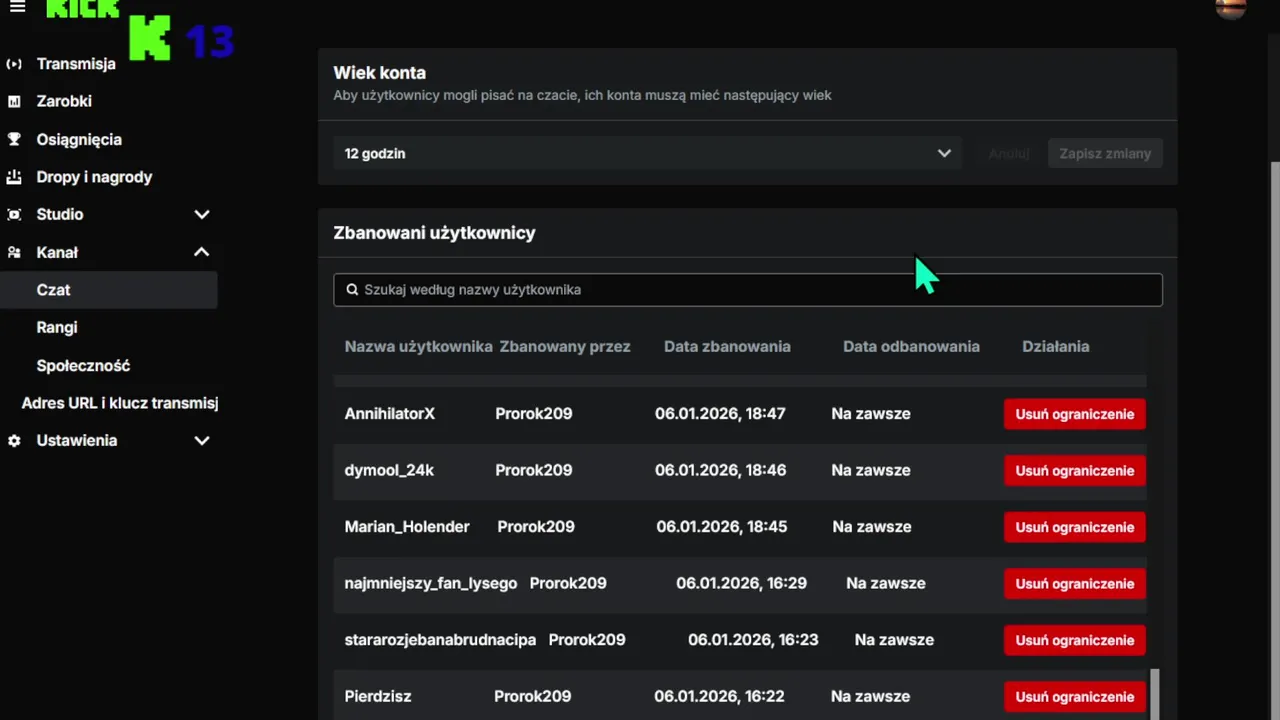Click the hamburger menu icon

17,8
